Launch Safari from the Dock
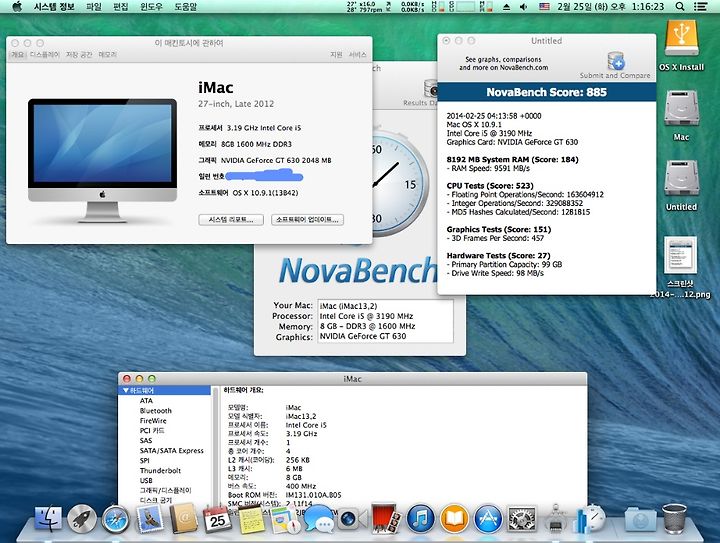 point(116,519)
